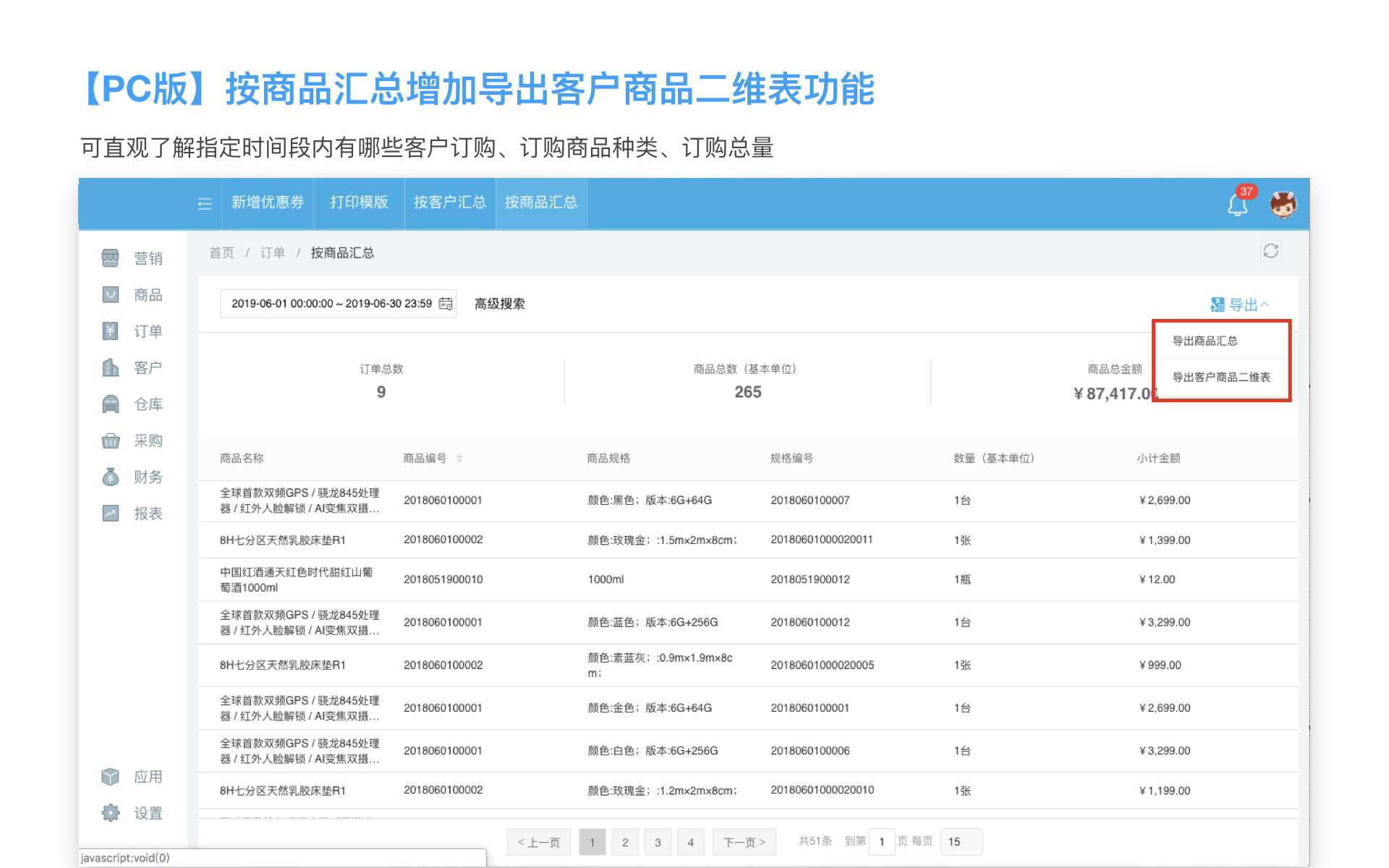Click the calendar icon in the date range field

coord(446,304)
